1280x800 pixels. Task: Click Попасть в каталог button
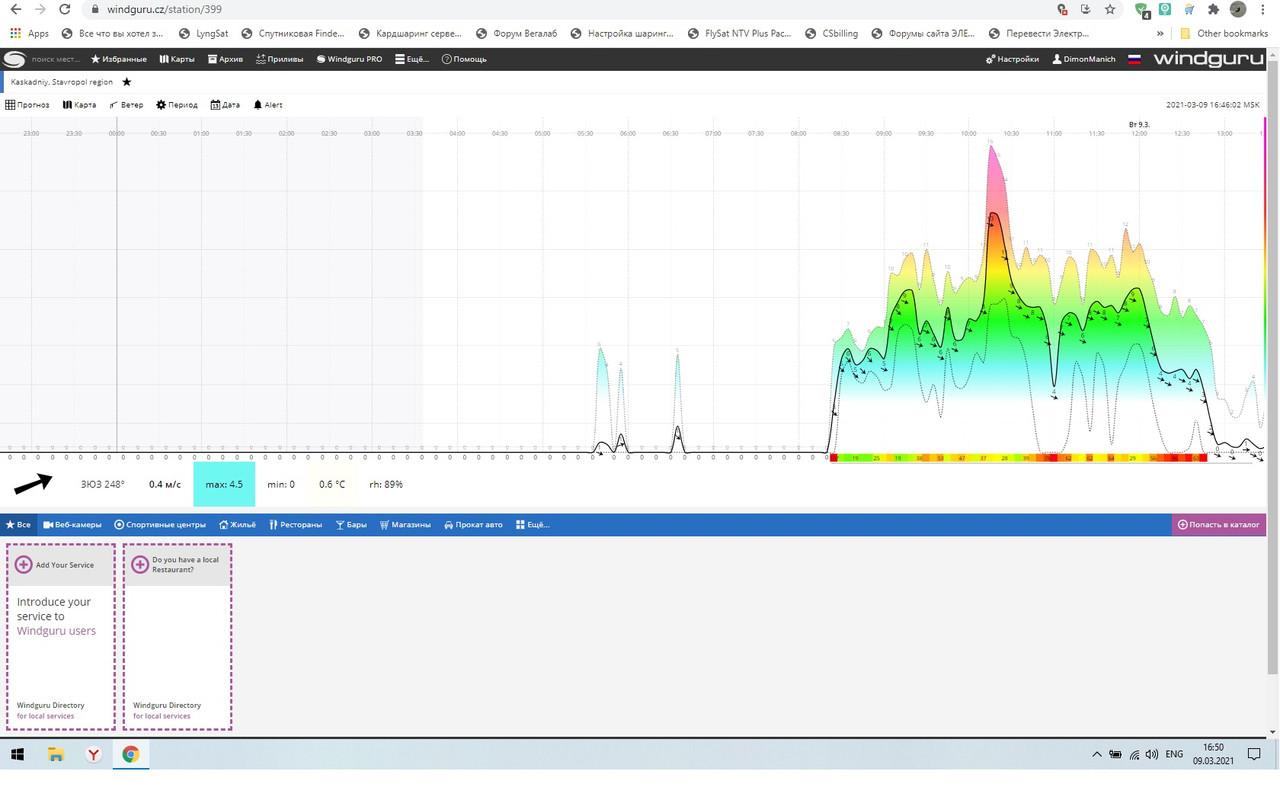pos(1219,524)
